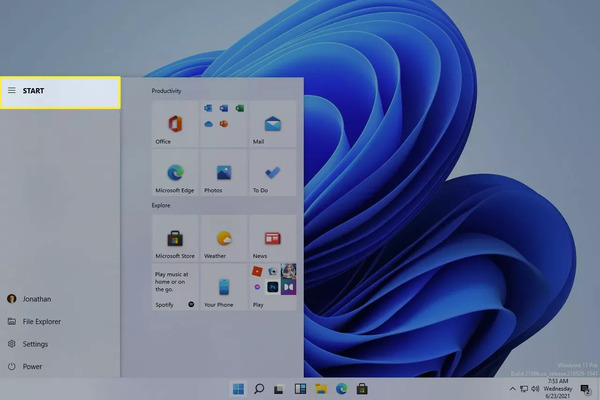Open the Power options
Viewport: 600px width, 400px height.
pyautogui.click(x=60, y=366)
